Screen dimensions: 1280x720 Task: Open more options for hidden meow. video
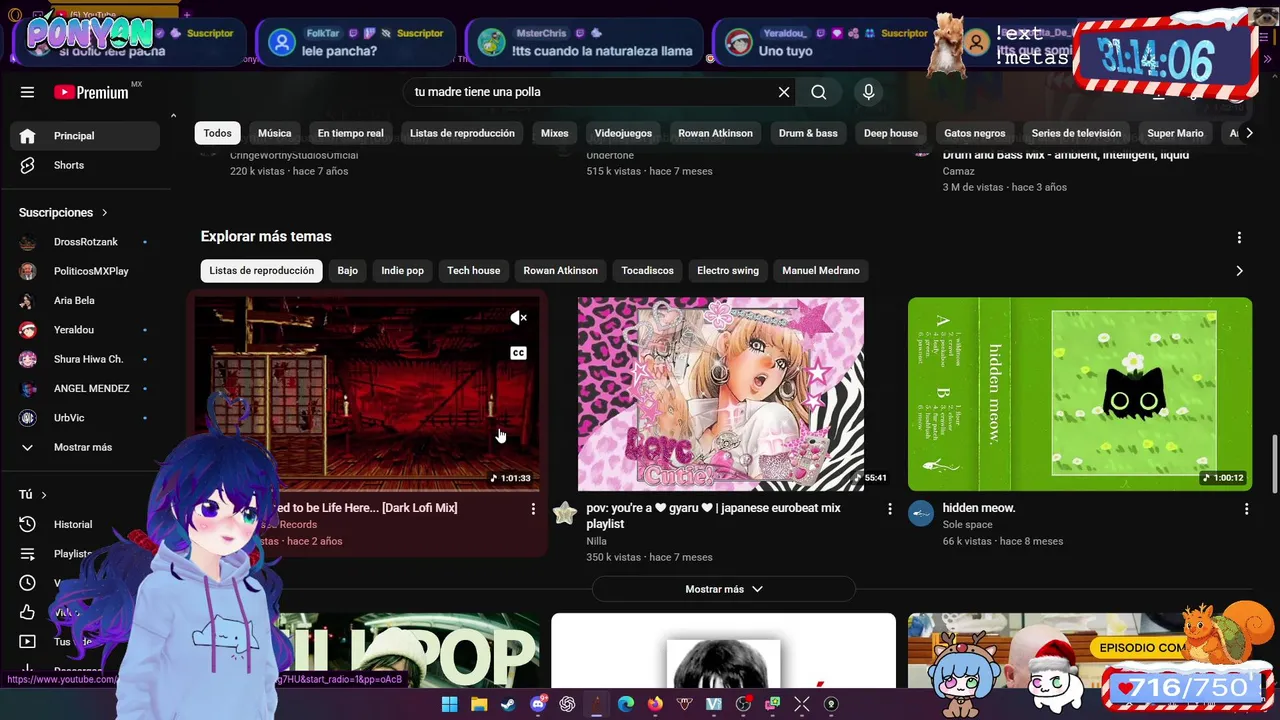(1246, 509)
